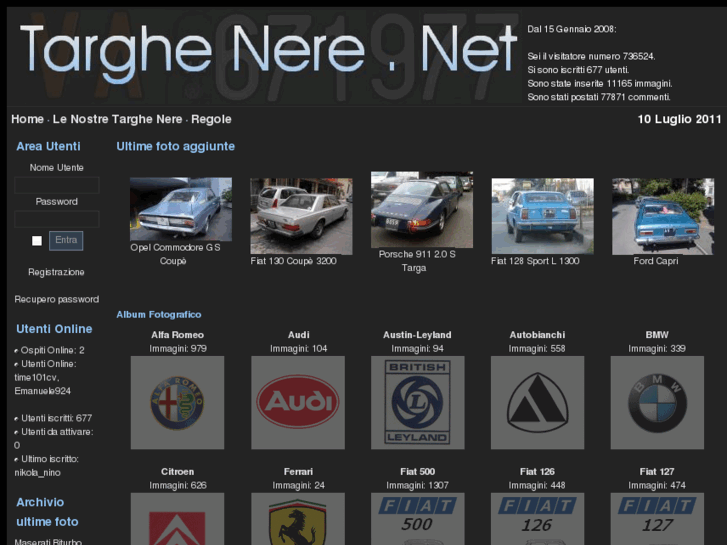Click the 'Opel Commodore GS Coupè' caption
This screenshot has height=545, width=727.
click(175, 254)
